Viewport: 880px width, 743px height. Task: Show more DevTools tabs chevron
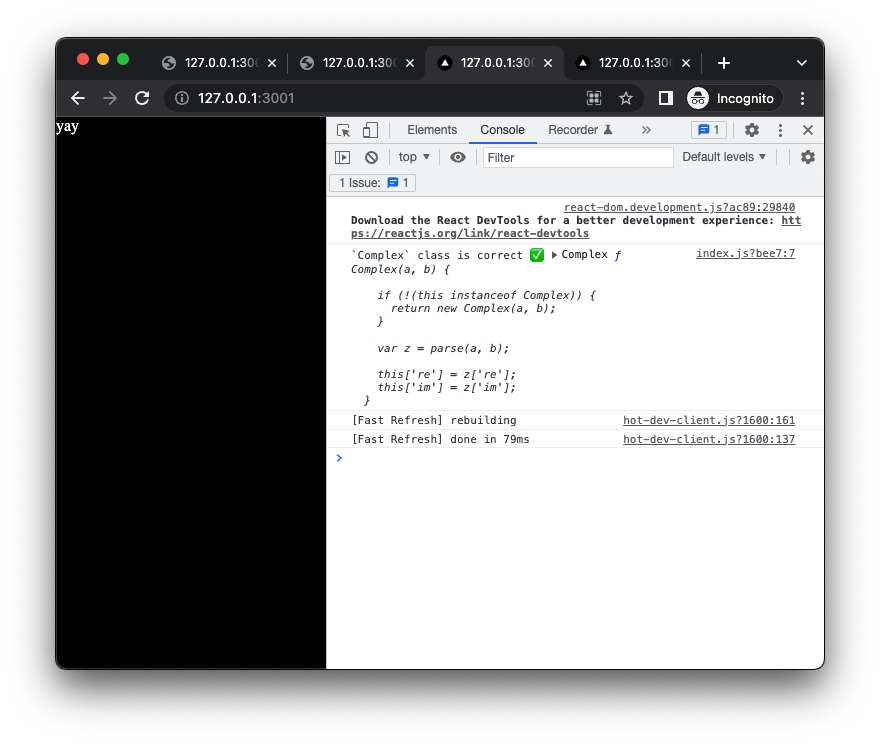pyautogui.click(x=646, y=130)
